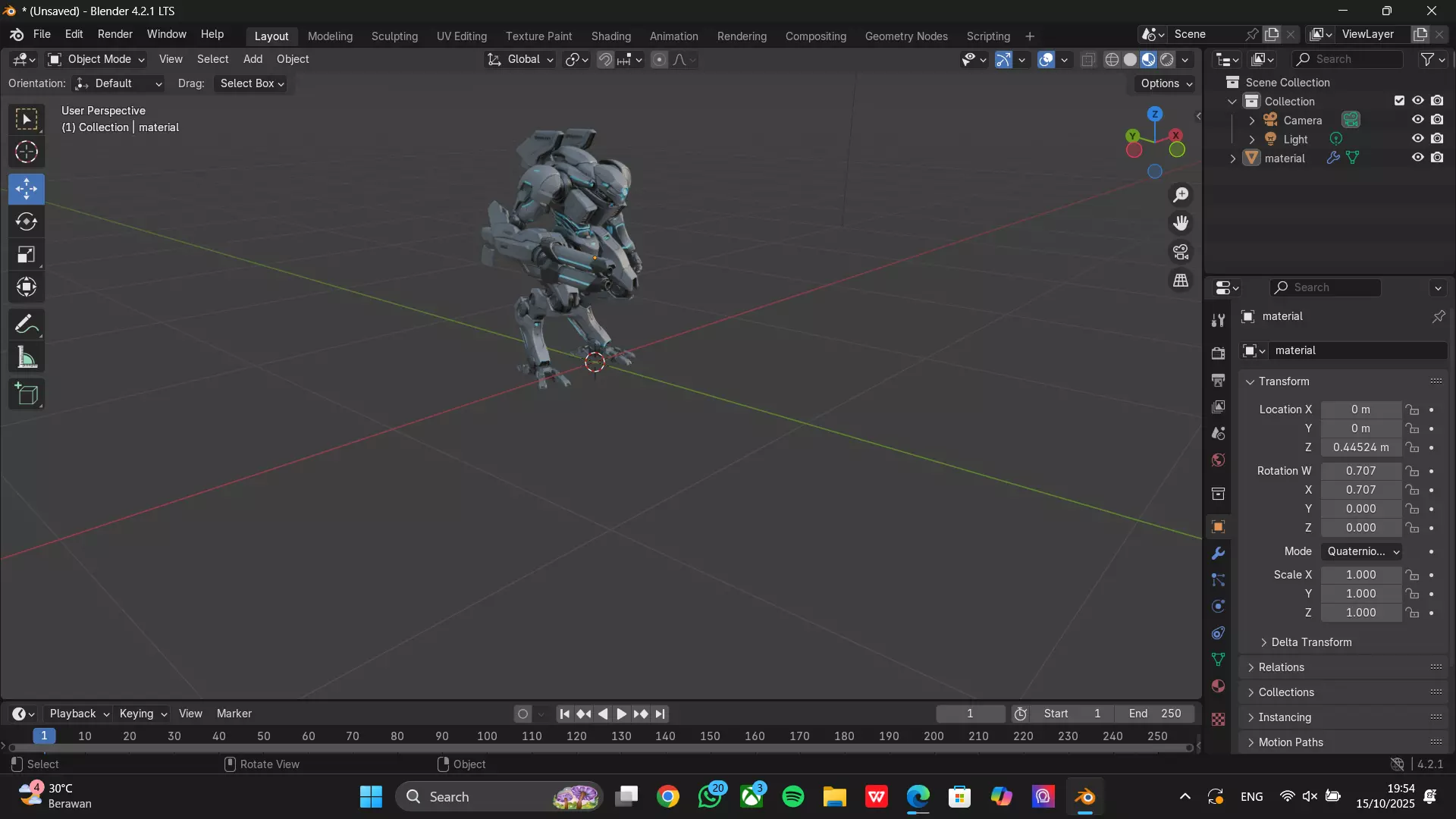This screenshot has width=1456, height=819.
Task: Open the Object Mode dropdown
Action: (x=96, y=59)
